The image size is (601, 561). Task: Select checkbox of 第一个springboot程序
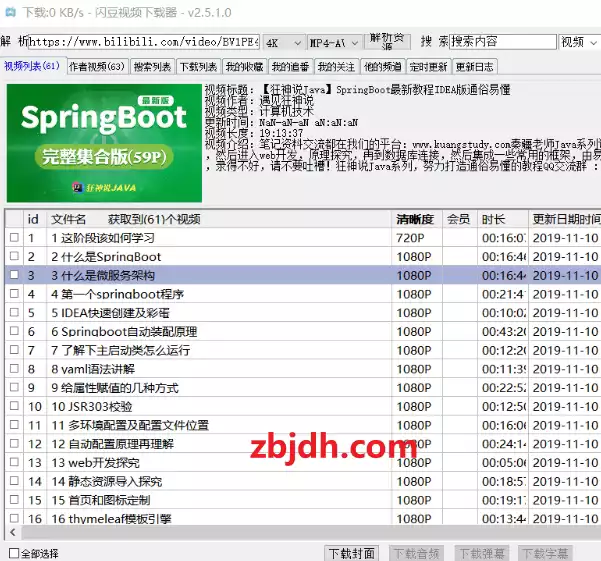pos(14,293)
